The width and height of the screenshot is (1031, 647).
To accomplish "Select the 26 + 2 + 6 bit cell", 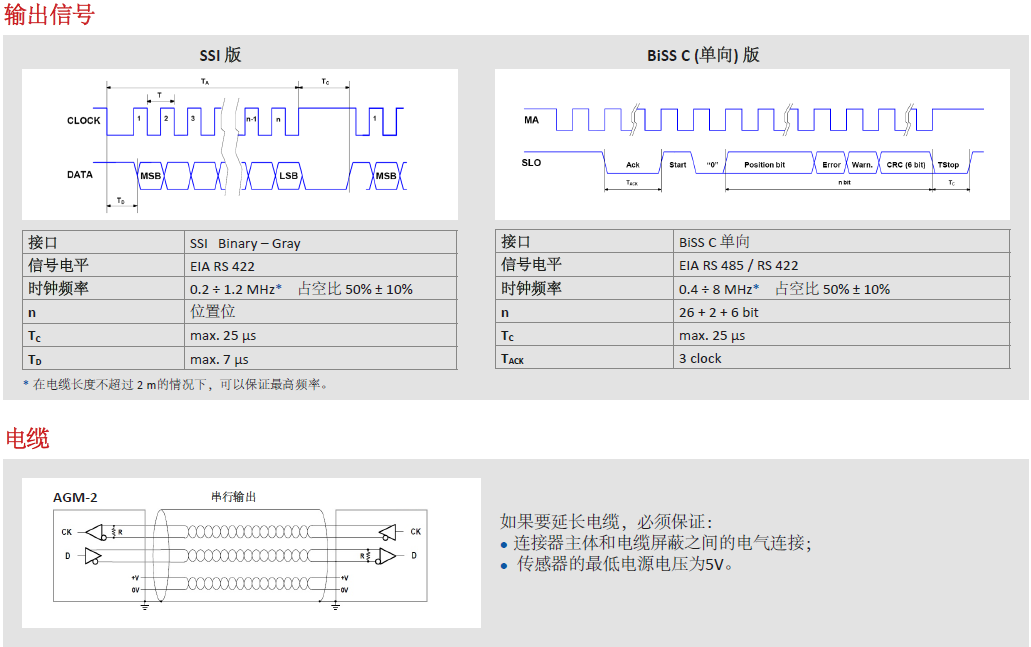I will 718,312.
